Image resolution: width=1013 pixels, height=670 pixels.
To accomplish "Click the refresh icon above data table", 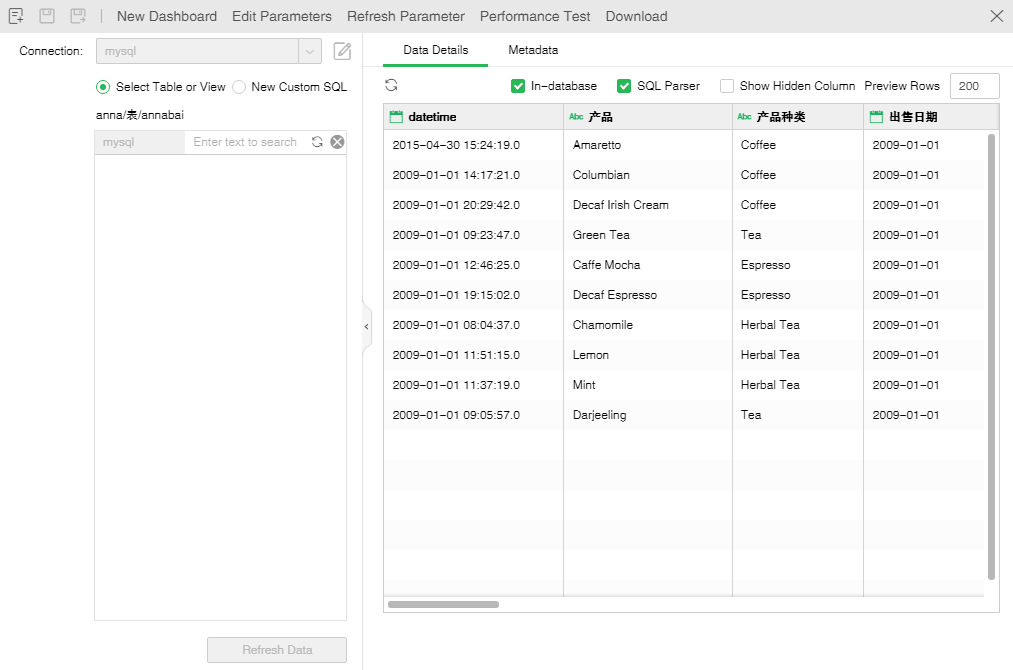I will click(x=392, y=85).
